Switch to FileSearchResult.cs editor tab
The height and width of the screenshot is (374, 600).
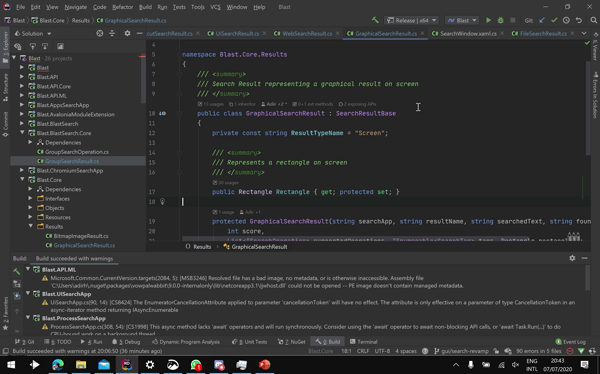(x=543, y=34)
